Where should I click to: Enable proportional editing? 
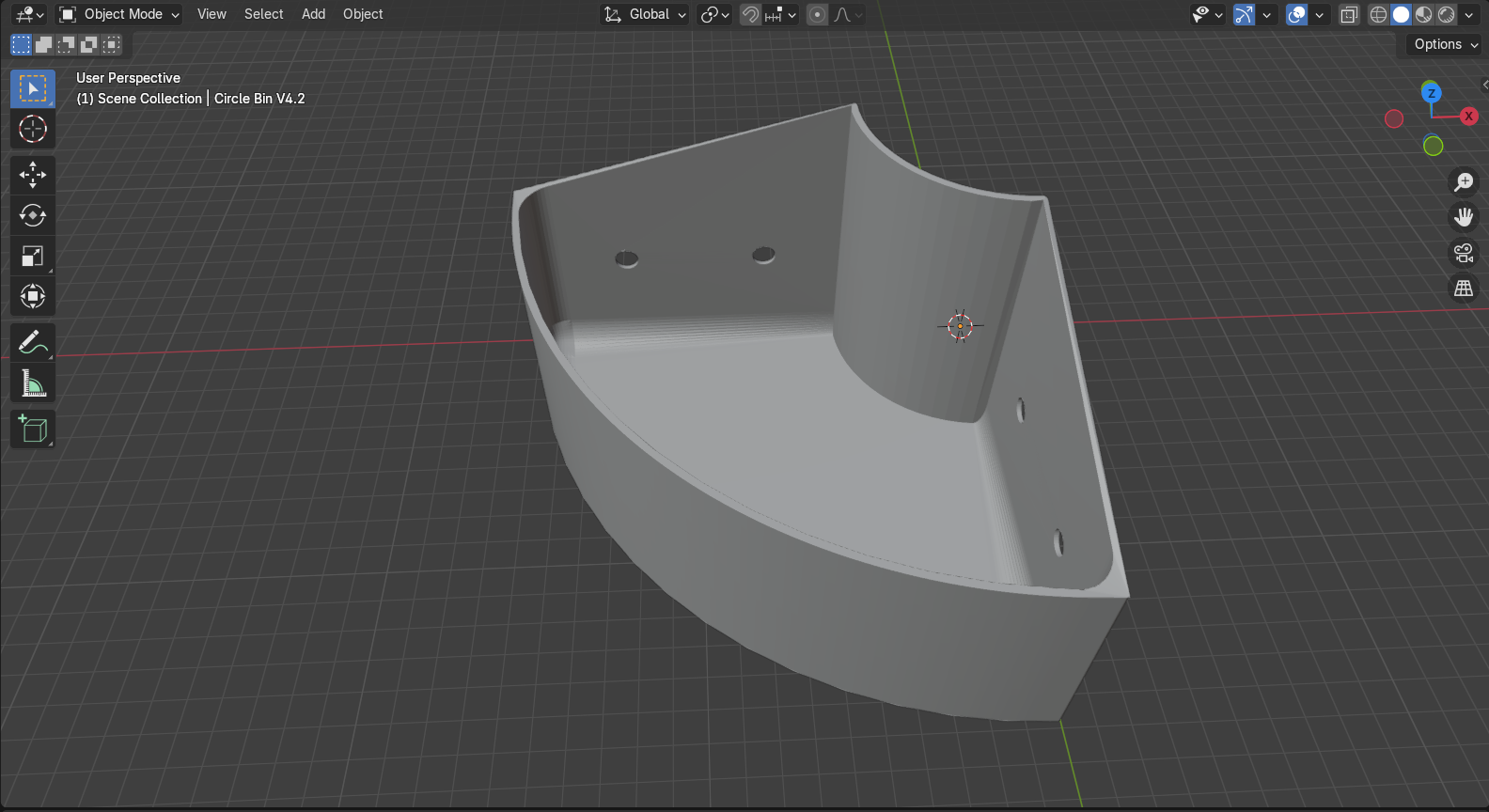(x=818, y=14)
